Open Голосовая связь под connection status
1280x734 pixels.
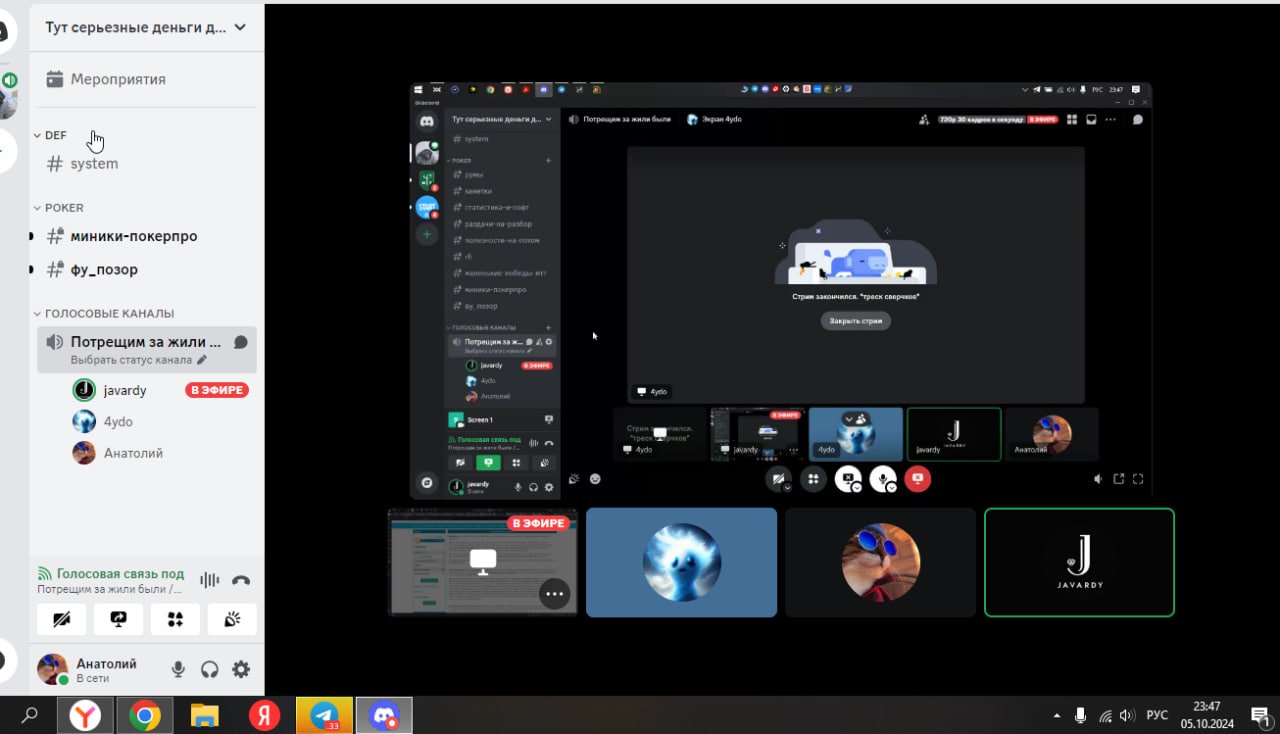(x=111, y=574)
